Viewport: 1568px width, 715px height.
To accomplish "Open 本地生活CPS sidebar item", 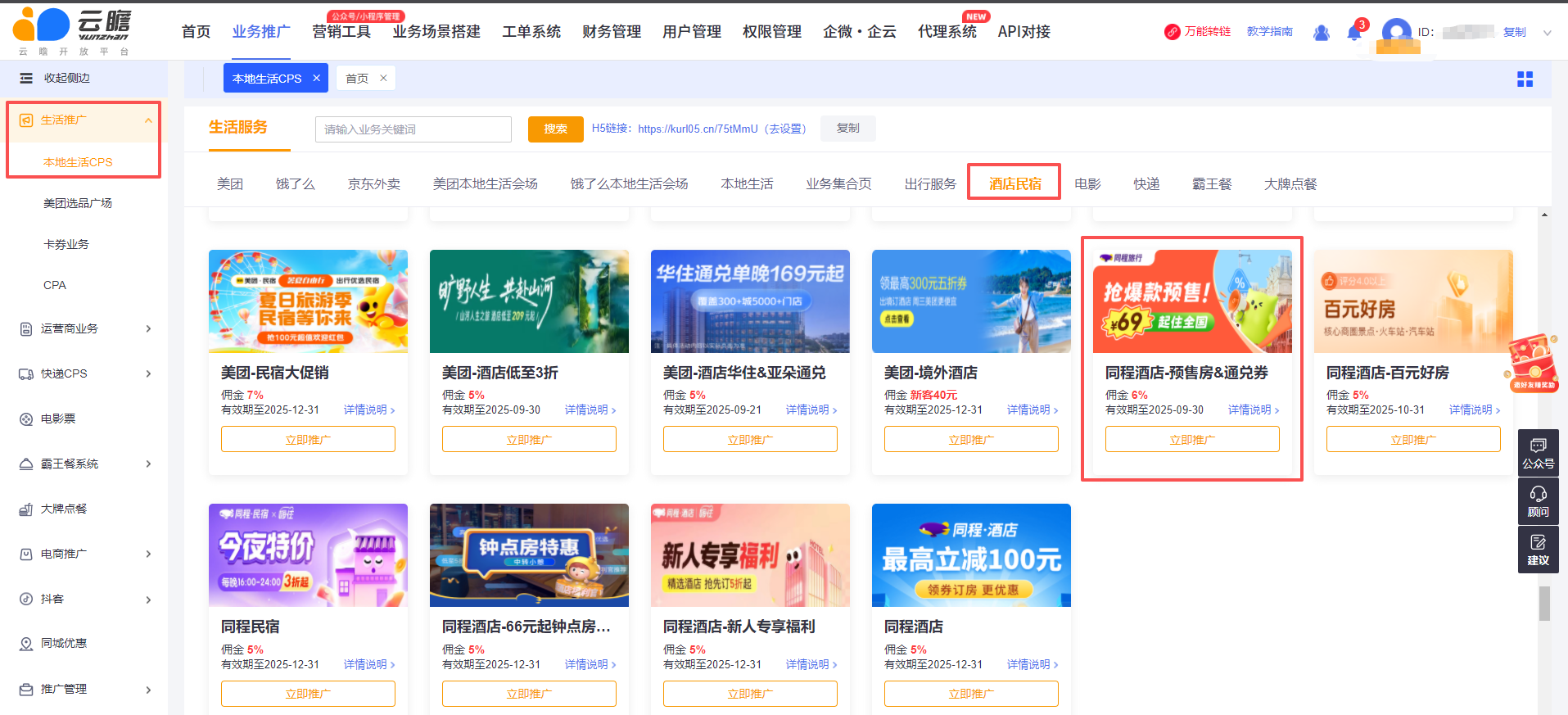I will click(x=78, y=162).
